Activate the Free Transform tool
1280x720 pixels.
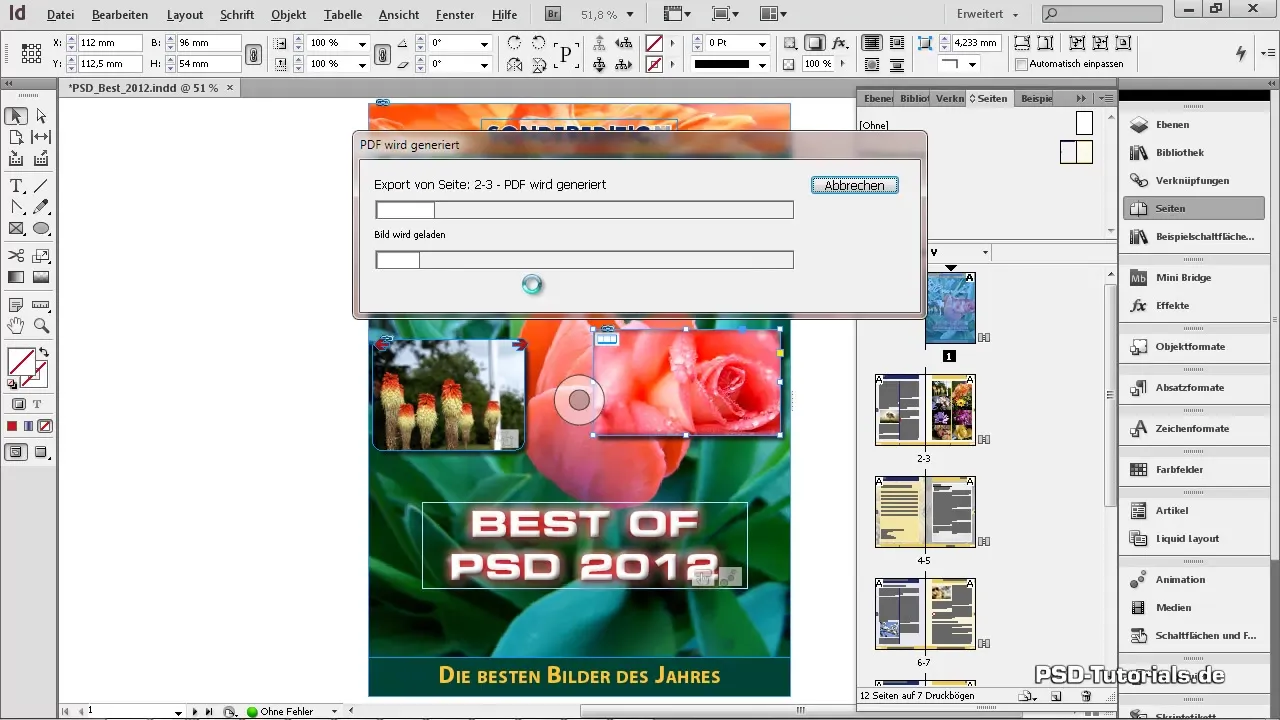click(x=41, y=256)
